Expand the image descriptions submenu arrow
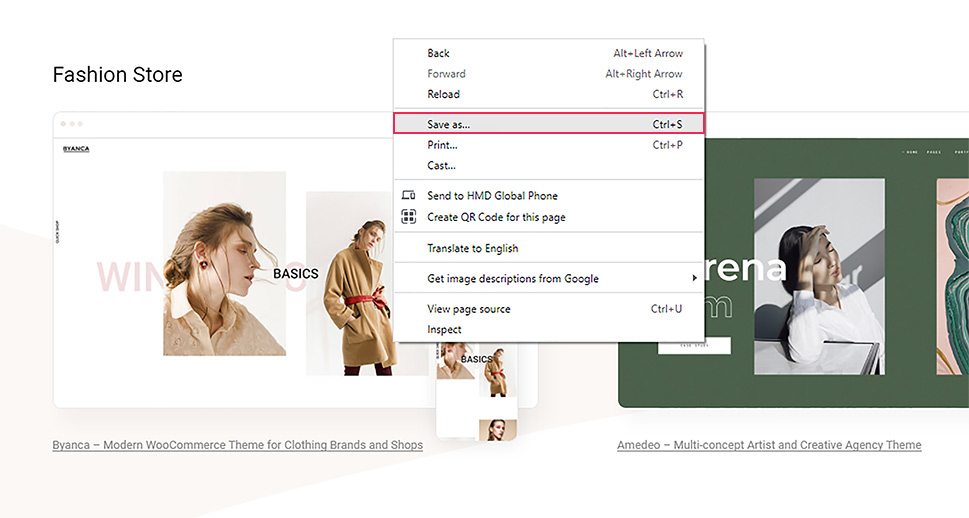The height and width of the screenshot is (518, 969). click(x=694, y=278)
